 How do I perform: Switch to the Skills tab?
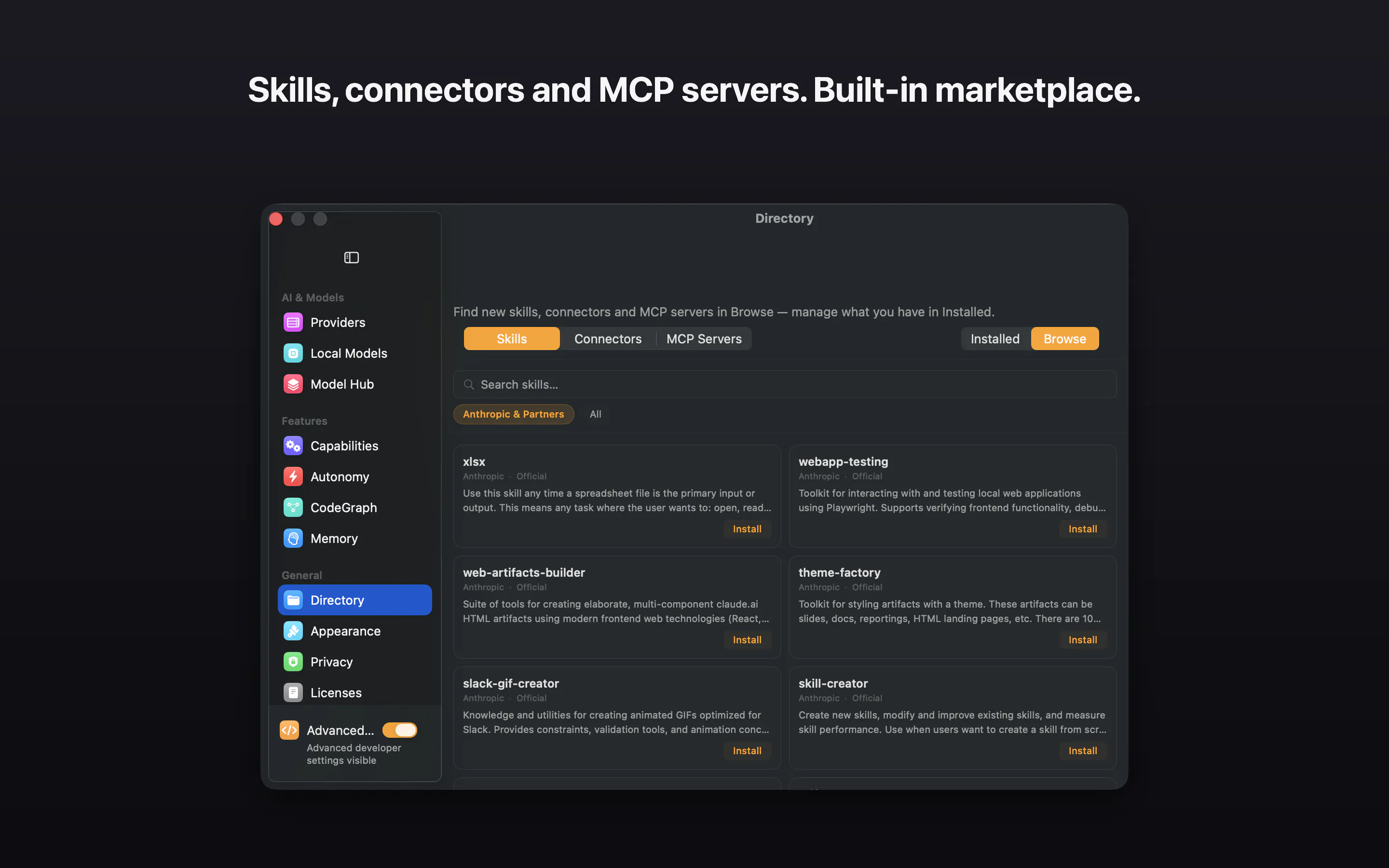click(x=511, y=339)
